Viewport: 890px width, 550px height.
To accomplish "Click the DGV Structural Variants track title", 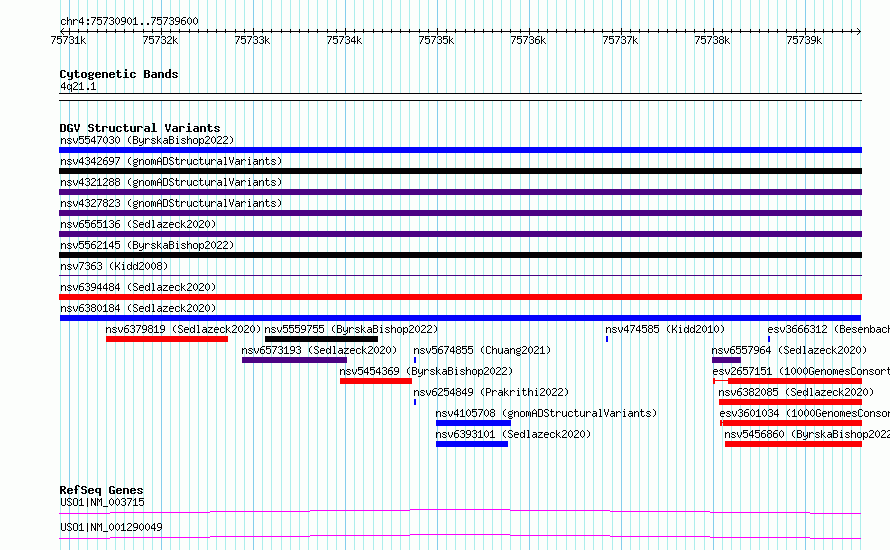I will tap(140, 128).
